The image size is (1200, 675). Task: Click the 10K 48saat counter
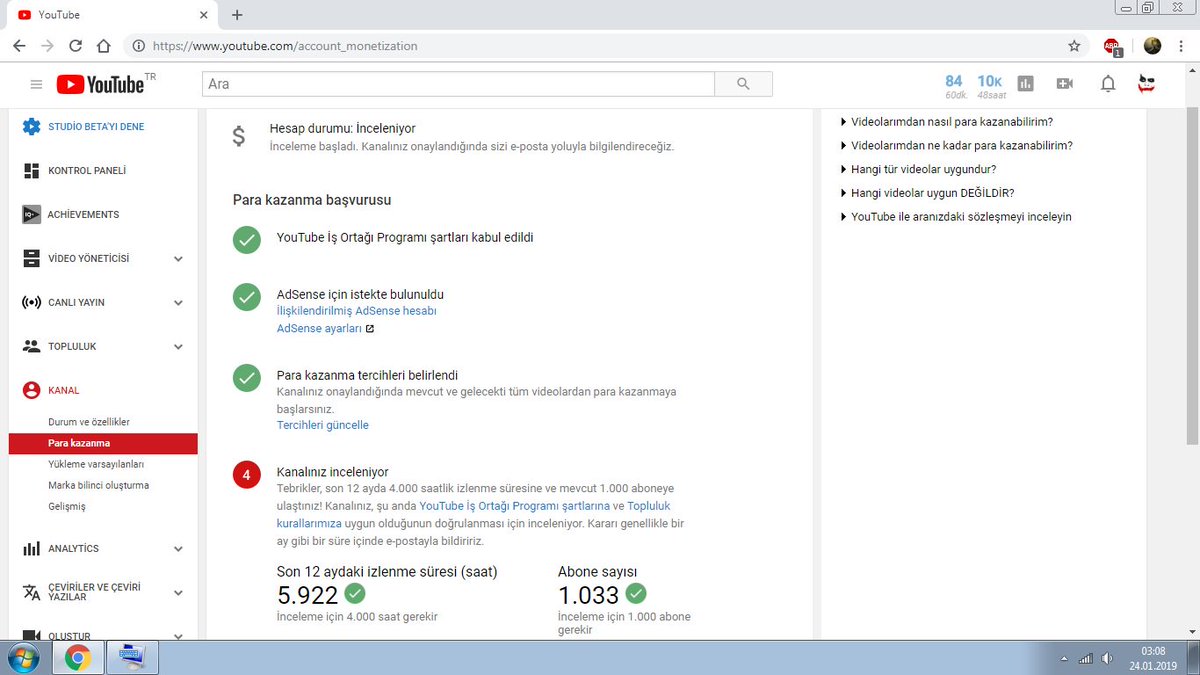pos(990,86)
